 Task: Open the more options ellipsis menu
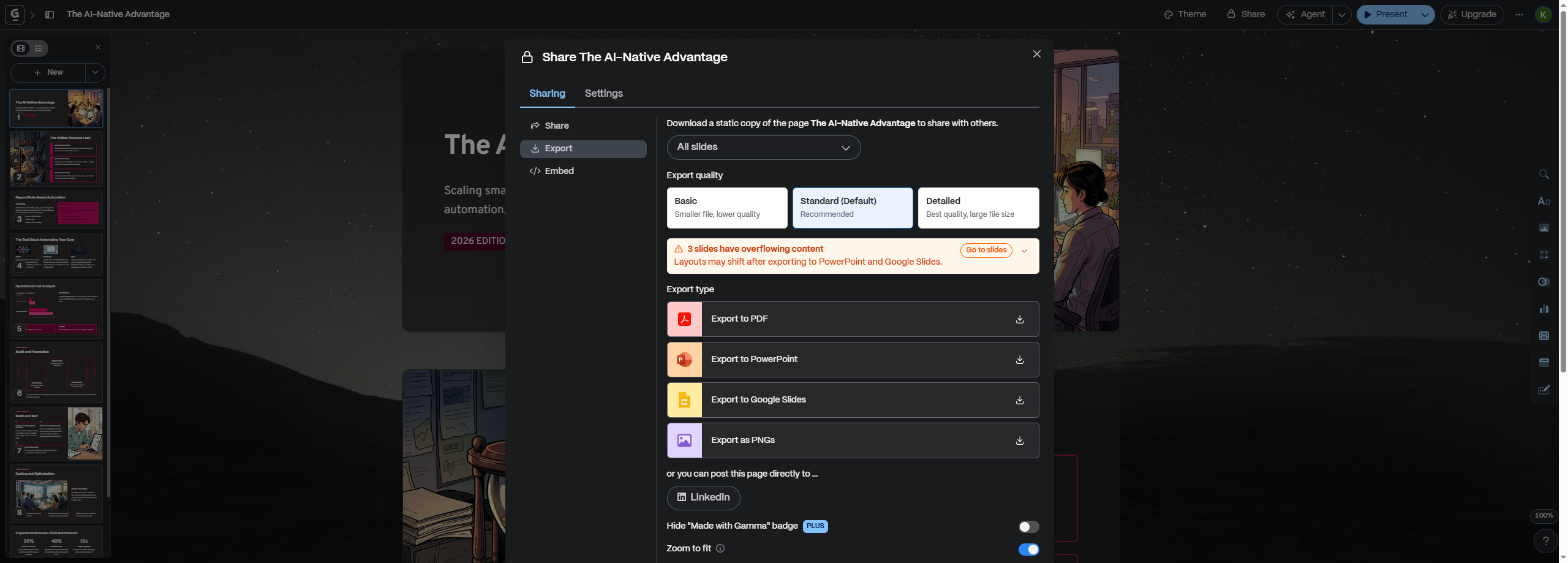[x=1519, y=14]
